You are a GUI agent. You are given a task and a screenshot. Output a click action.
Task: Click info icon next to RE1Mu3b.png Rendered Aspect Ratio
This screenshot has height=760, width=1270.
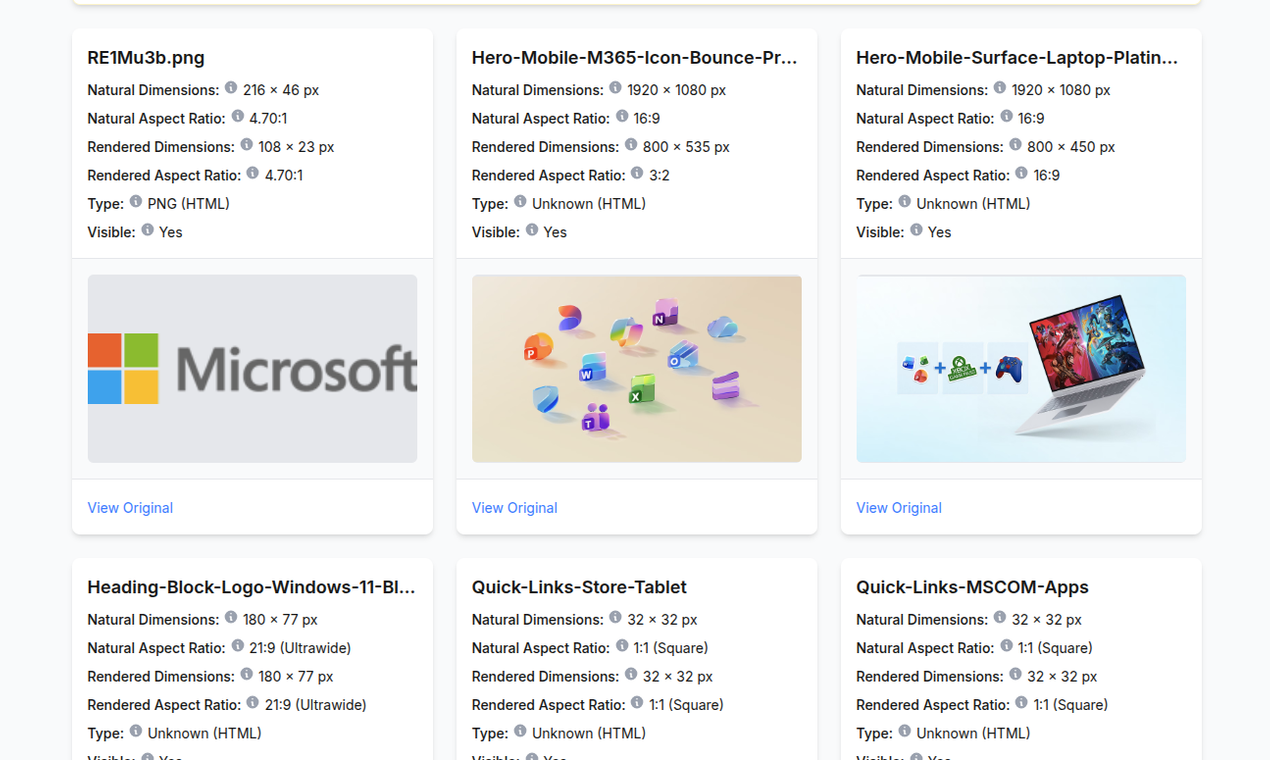click(253, 173)
